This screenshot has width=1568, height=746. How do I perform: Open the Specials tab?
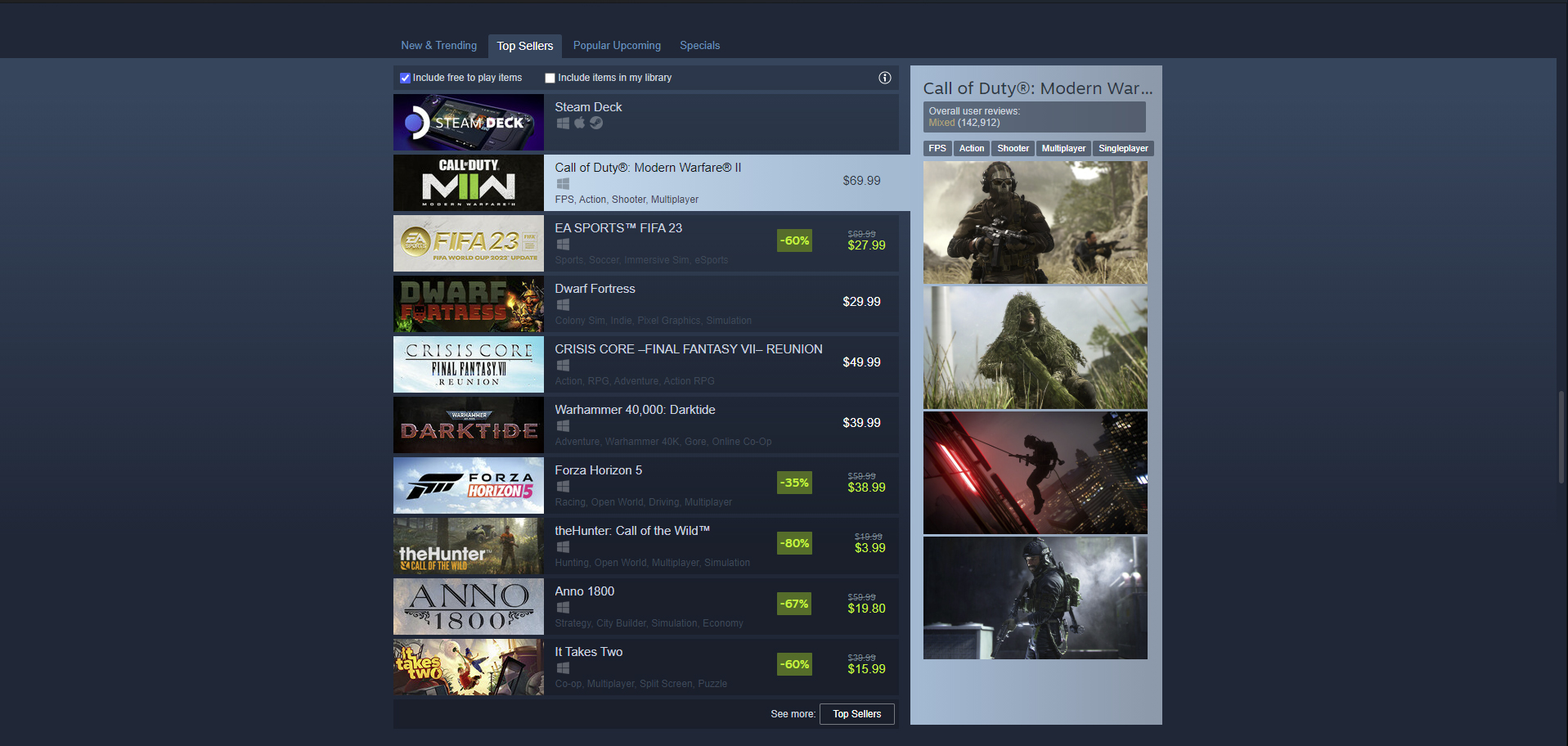[699, 45]
